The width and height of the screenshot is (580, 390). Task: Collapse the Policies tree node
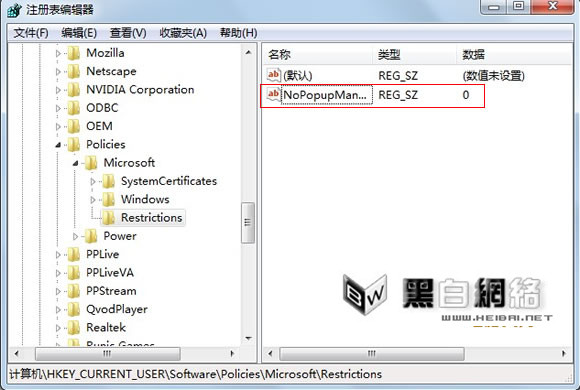58,145
